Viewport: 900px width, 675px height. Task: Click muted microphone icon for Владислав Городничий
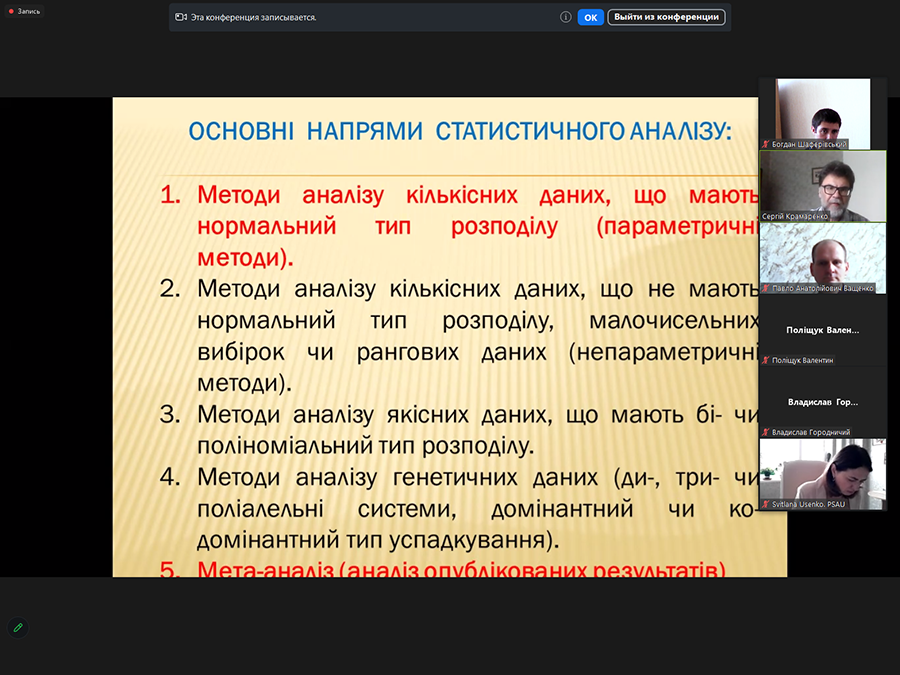tap(766, 432)
